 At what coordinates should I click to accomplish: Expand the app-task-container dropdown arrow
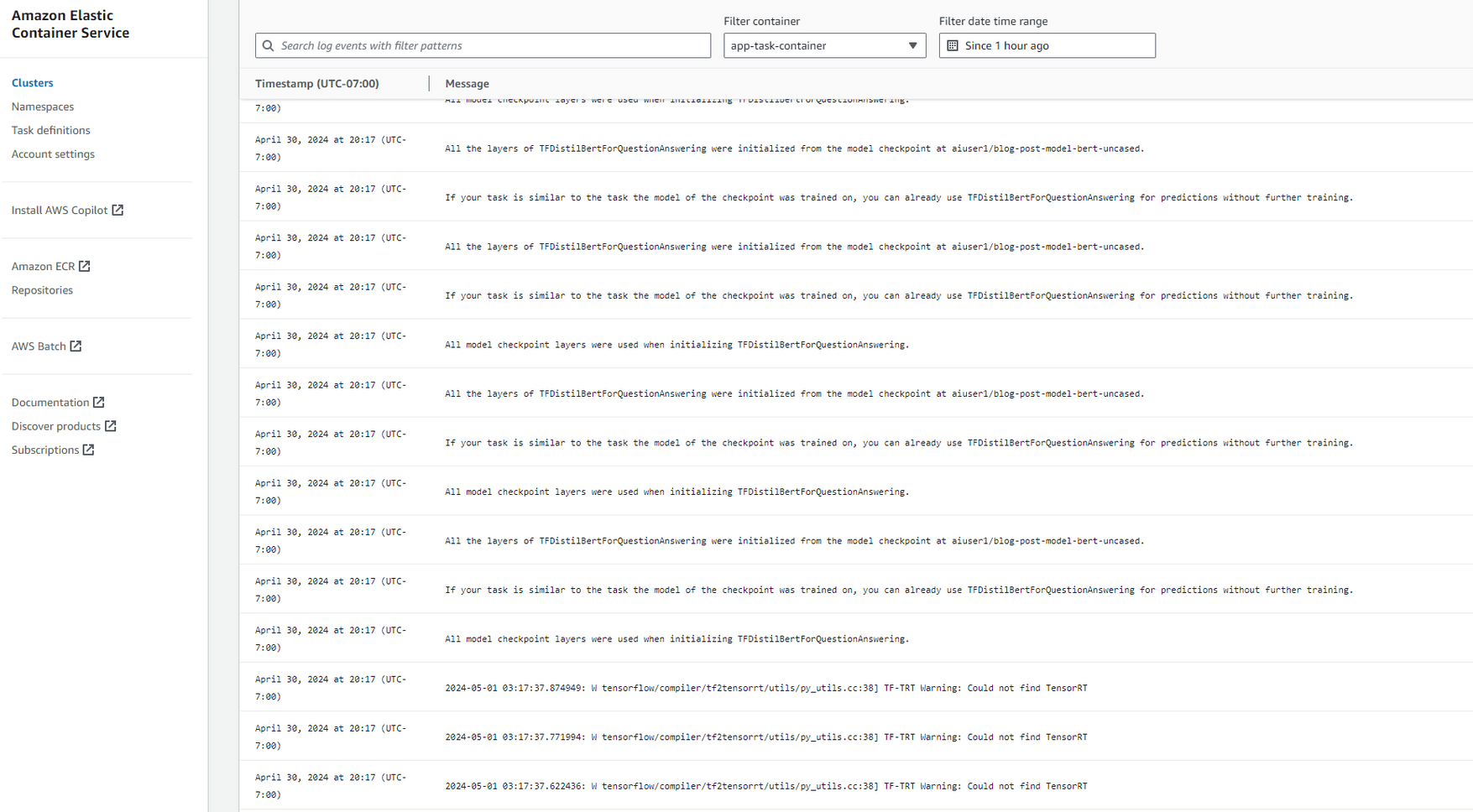(x=912, y=45)
